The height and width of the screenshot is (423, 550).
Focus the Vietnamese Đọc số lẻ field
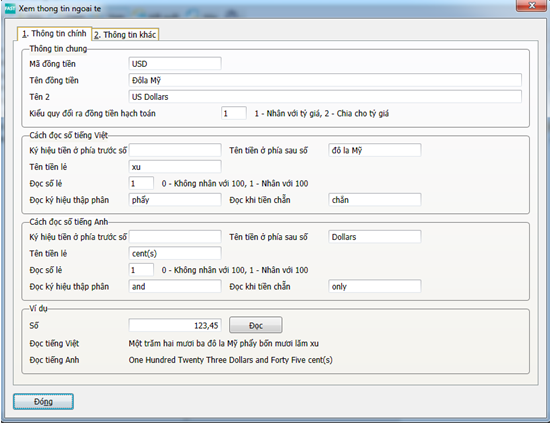tap(141, 183)
